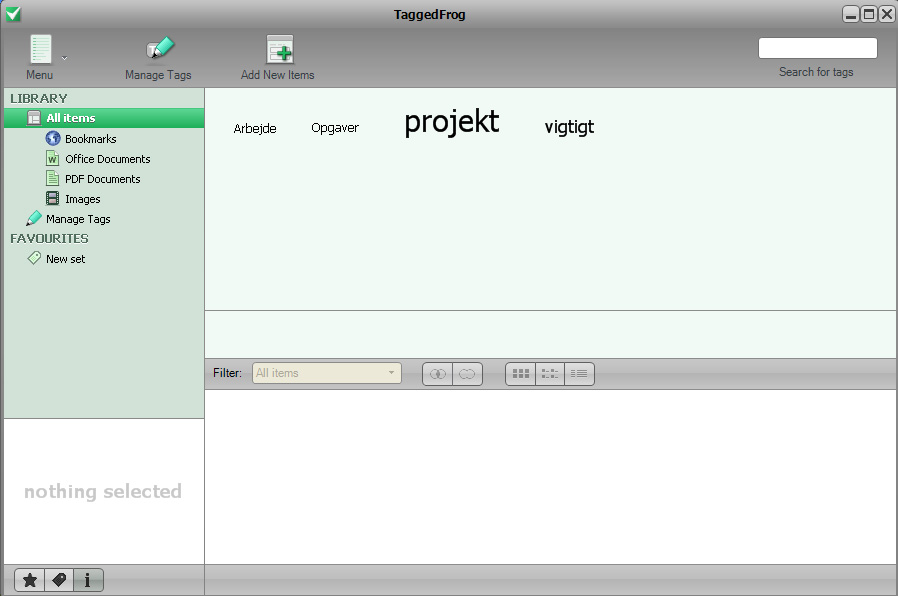Minimize the TaggedFrog window
The width and height of the screenshot is (898, 596).
851,14
